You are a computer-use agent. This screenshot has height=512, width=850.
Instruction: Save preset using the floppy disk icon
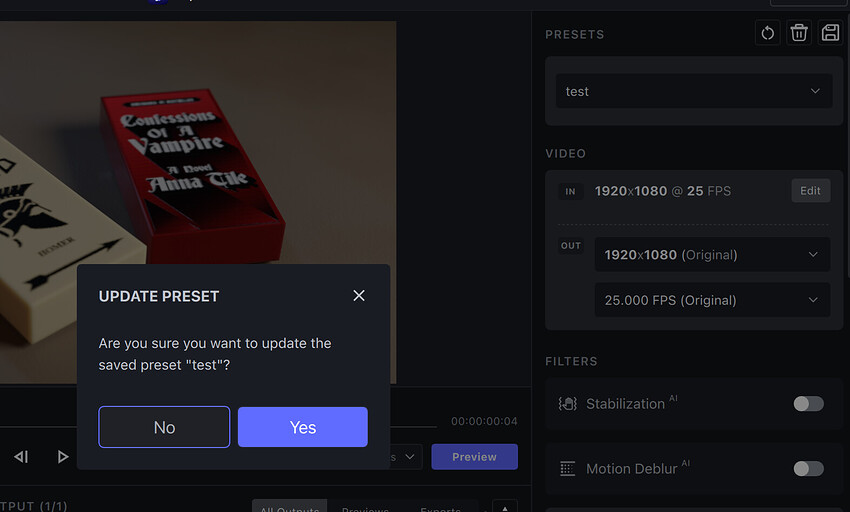point(830,33)
